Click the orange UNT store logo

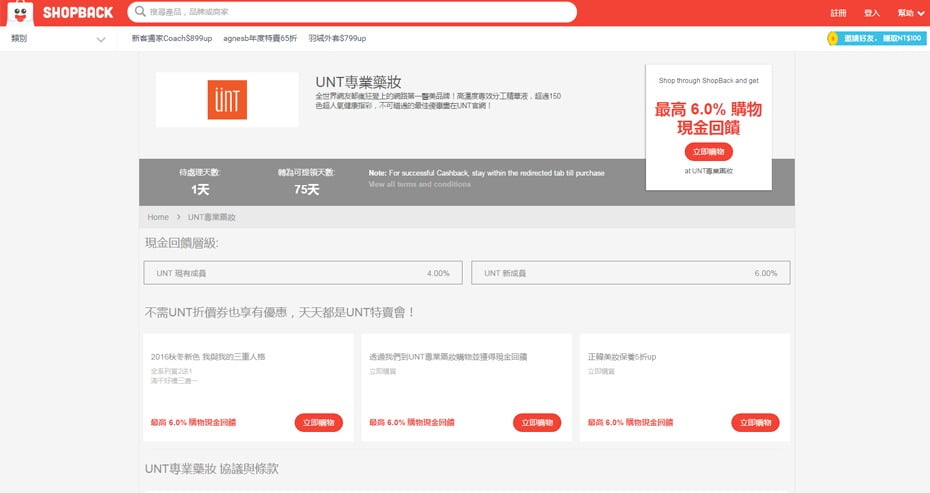(227, 100)
